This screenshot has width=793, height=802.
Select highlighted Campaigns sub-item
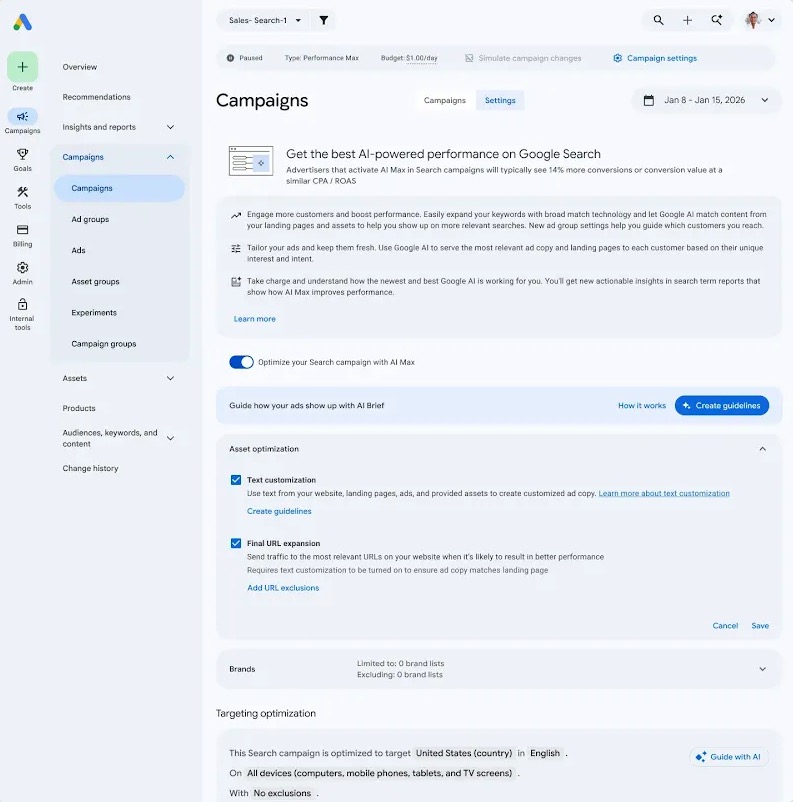(x=119, y=188)
